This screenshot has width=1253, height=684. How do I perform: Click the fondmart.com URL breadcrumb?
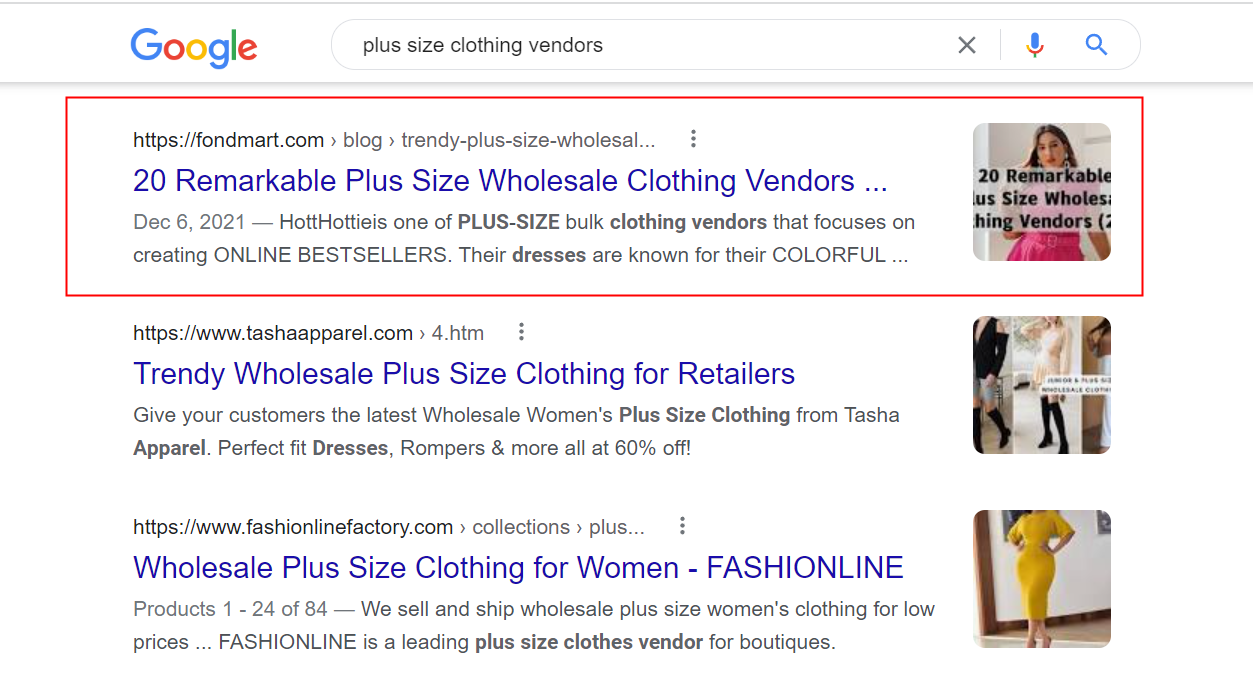point(394,140)
